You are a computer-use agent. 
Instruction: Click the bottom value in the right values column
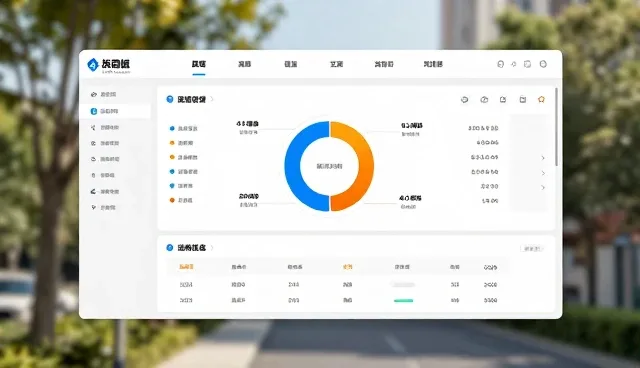tap(490, 201)
